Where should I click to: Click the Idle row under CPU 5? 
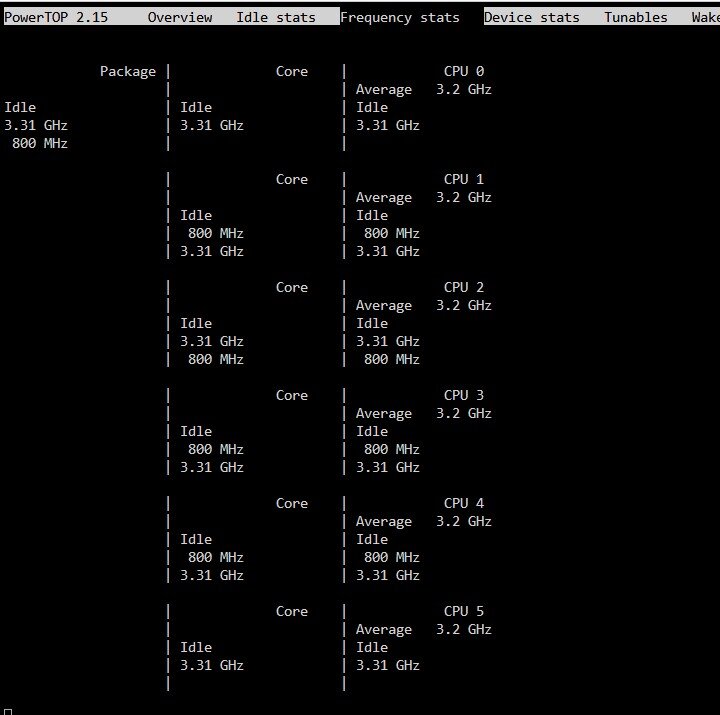pyautogui.click(x=372, y=647)
